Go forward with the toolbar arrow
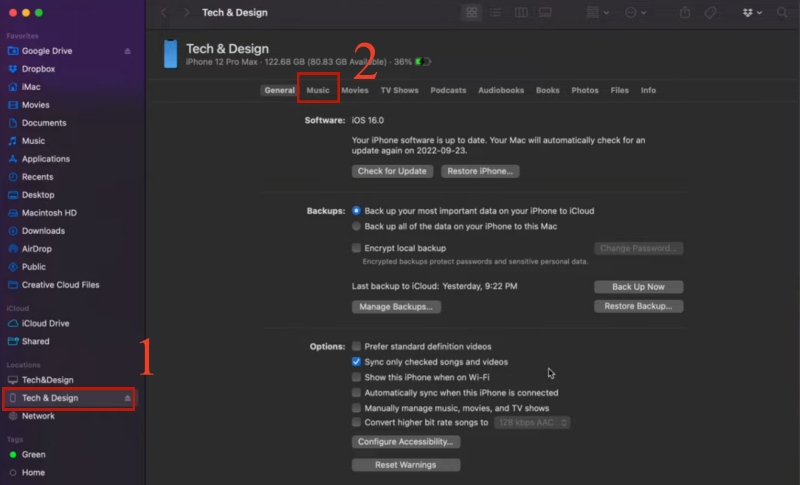Screen dimensions: 800x485 [x=186, y=12]
